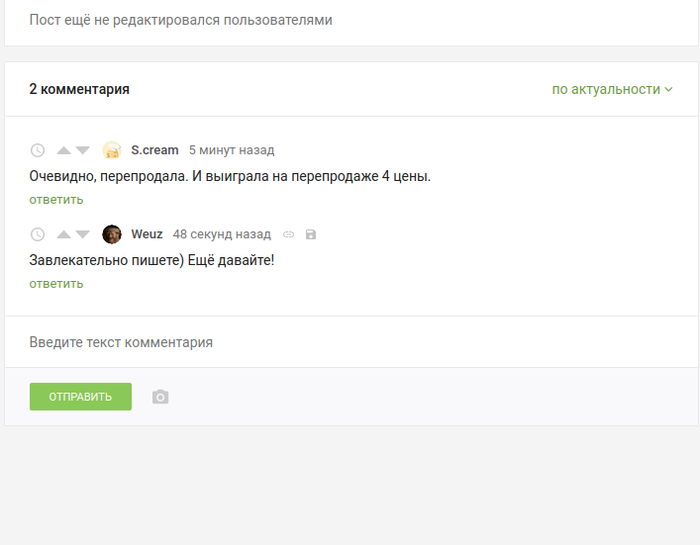Upvote S.cream's comment

[63, 151]
